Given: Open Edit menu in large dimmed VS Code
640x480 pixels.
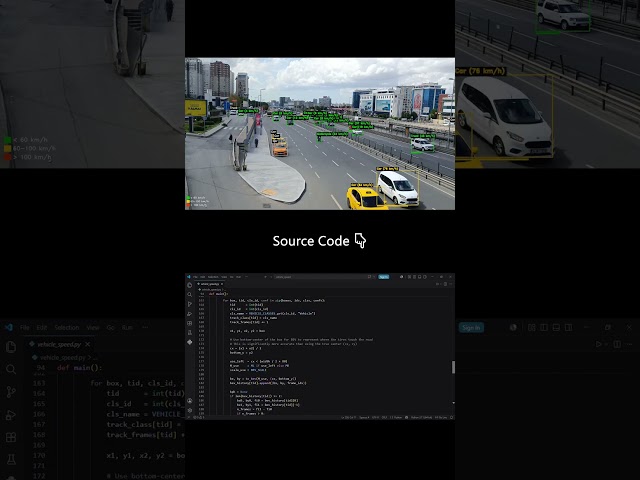Looking at the screenshot, I should pos(42,327).
